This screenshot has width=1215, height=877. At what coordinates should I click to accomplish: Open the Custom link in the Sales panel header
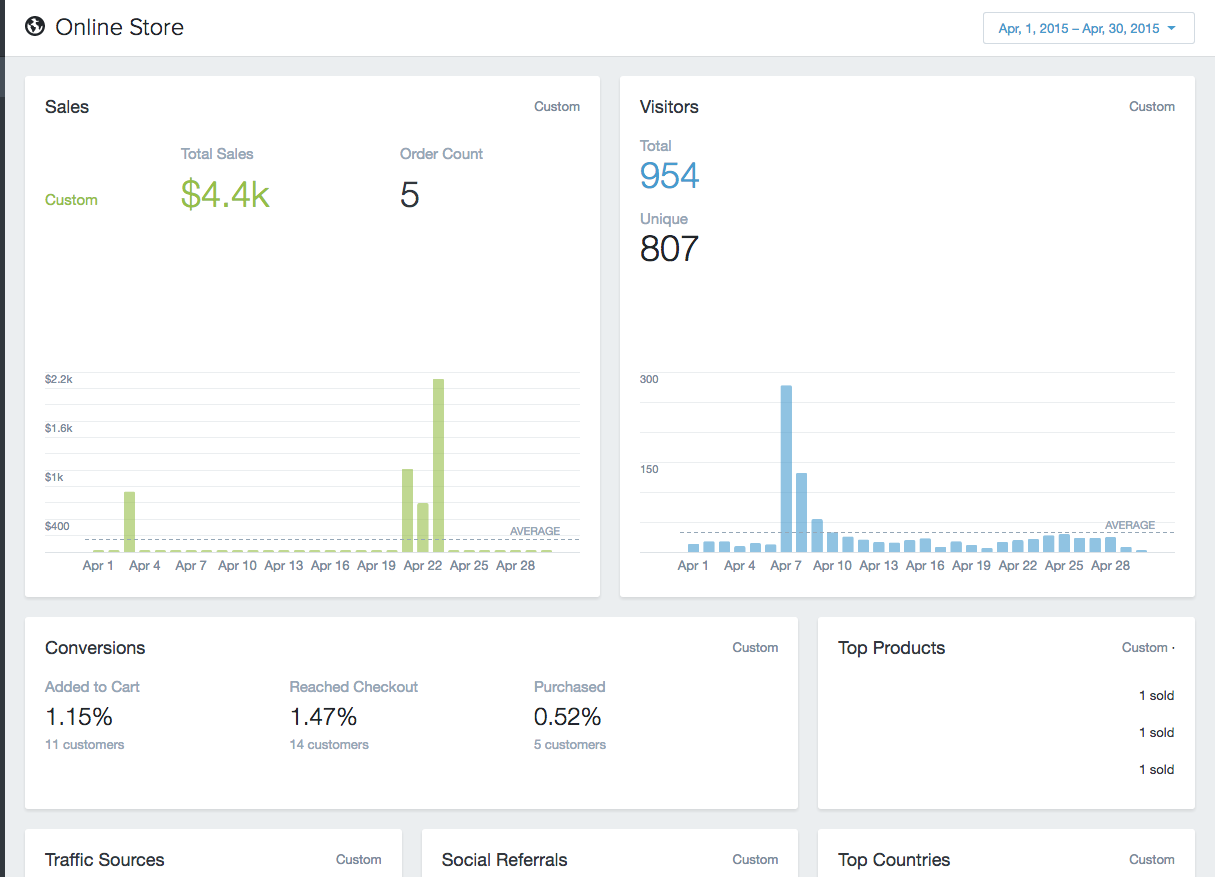tap(557, 106)
